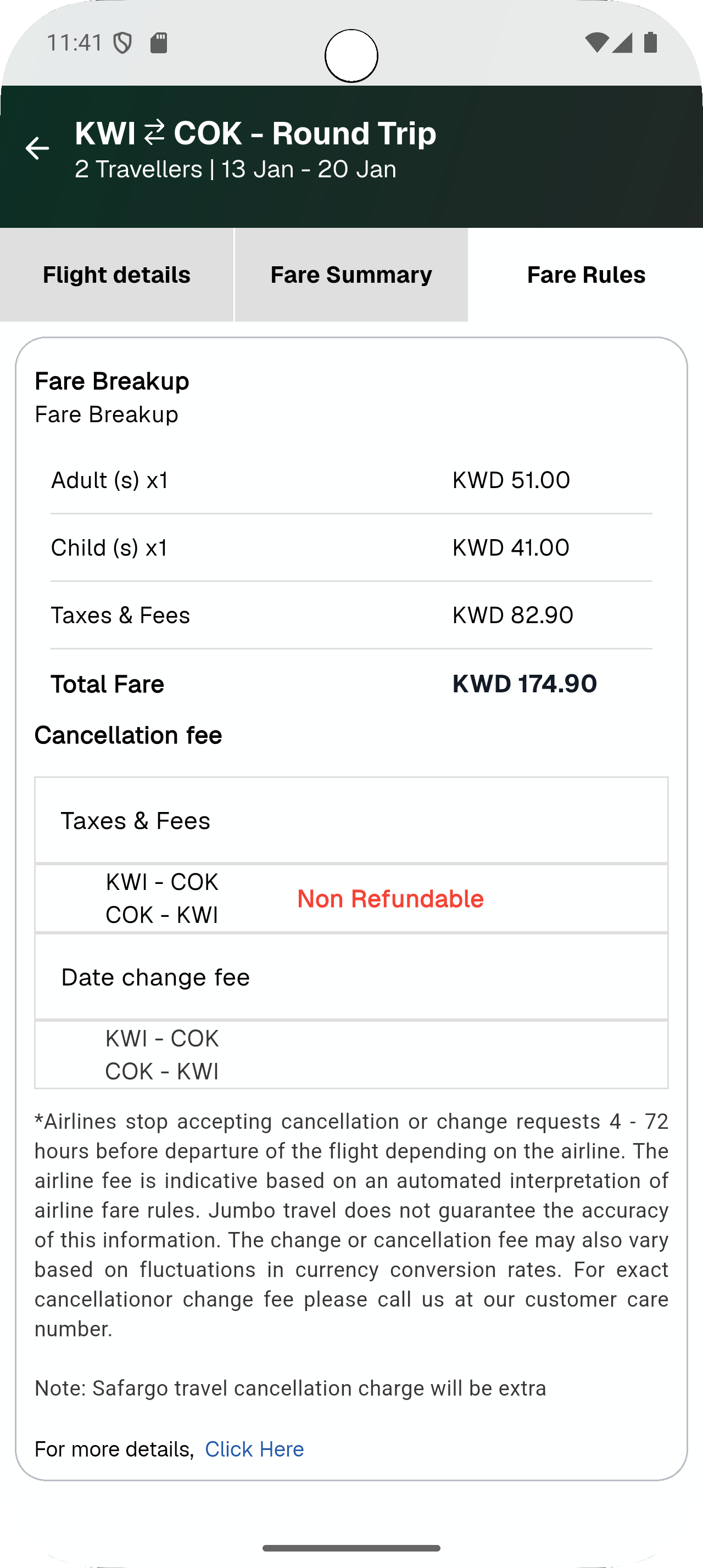Tap the cellular signal icon
Image resolution: width=703 pixels, height=1568 pixels.
tap(623, 43)
